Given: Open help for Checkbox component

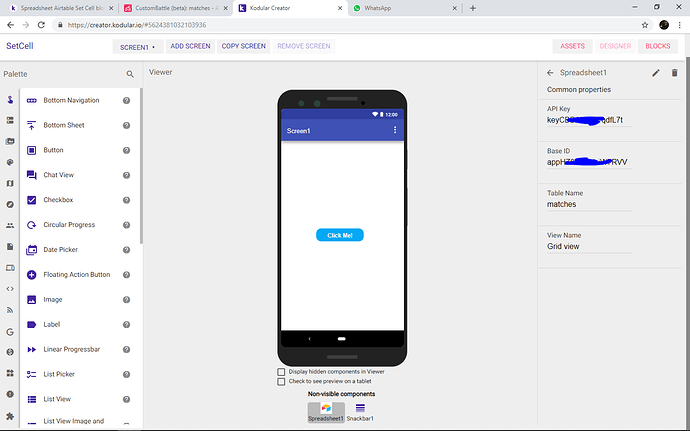Looking at the screenshot, I should click(126, 200).
